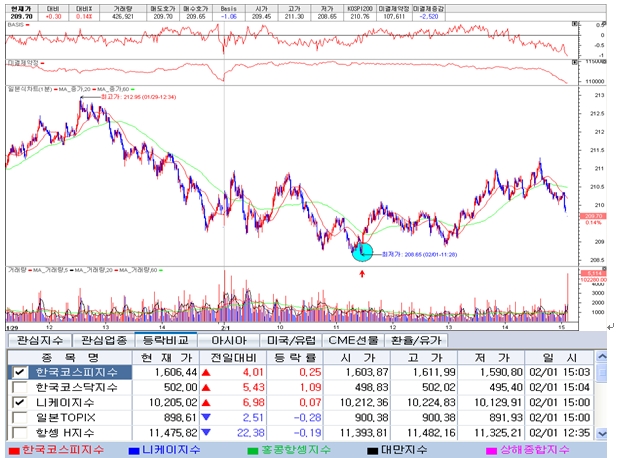Toggle the 니케이지수 checkbox off

coord(18,402)
